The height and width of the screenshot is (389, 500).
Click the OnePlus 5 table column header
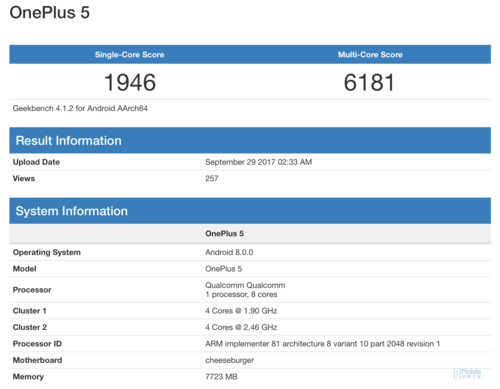coord(224,234)
